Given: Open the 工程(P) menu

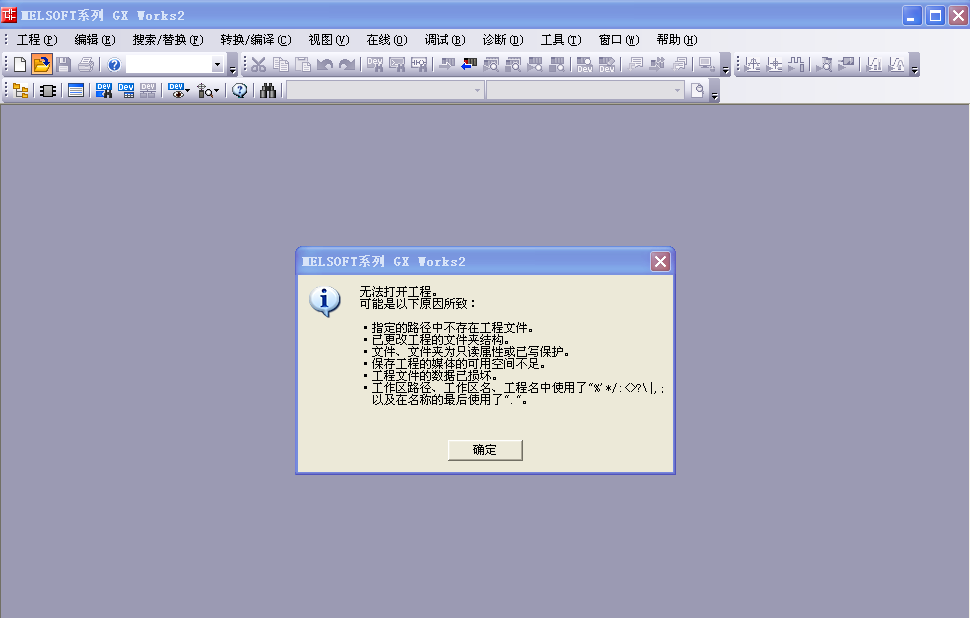Looking at the screenshot, I should 37,40.
